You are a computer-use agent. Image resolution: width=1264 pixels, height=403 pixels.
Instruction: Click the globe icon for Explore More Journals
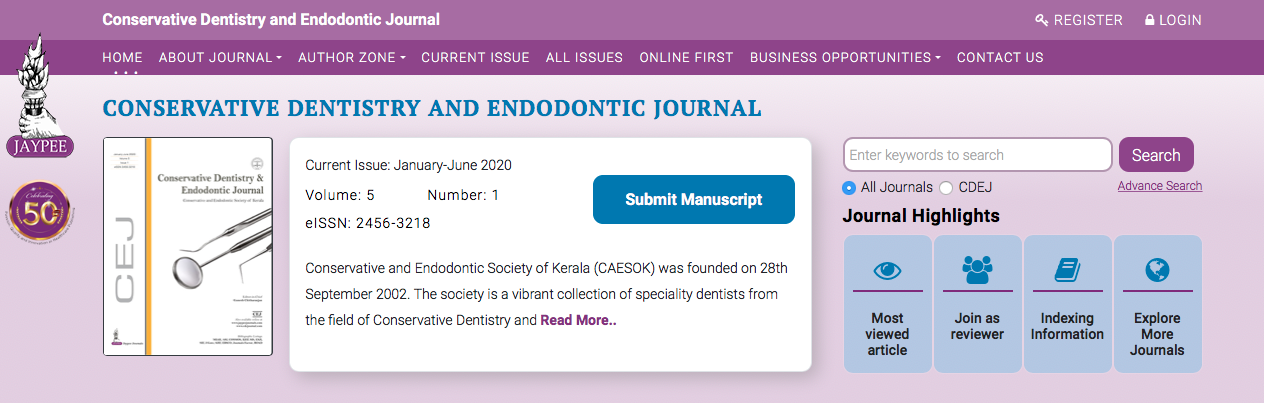point(1157,269)
